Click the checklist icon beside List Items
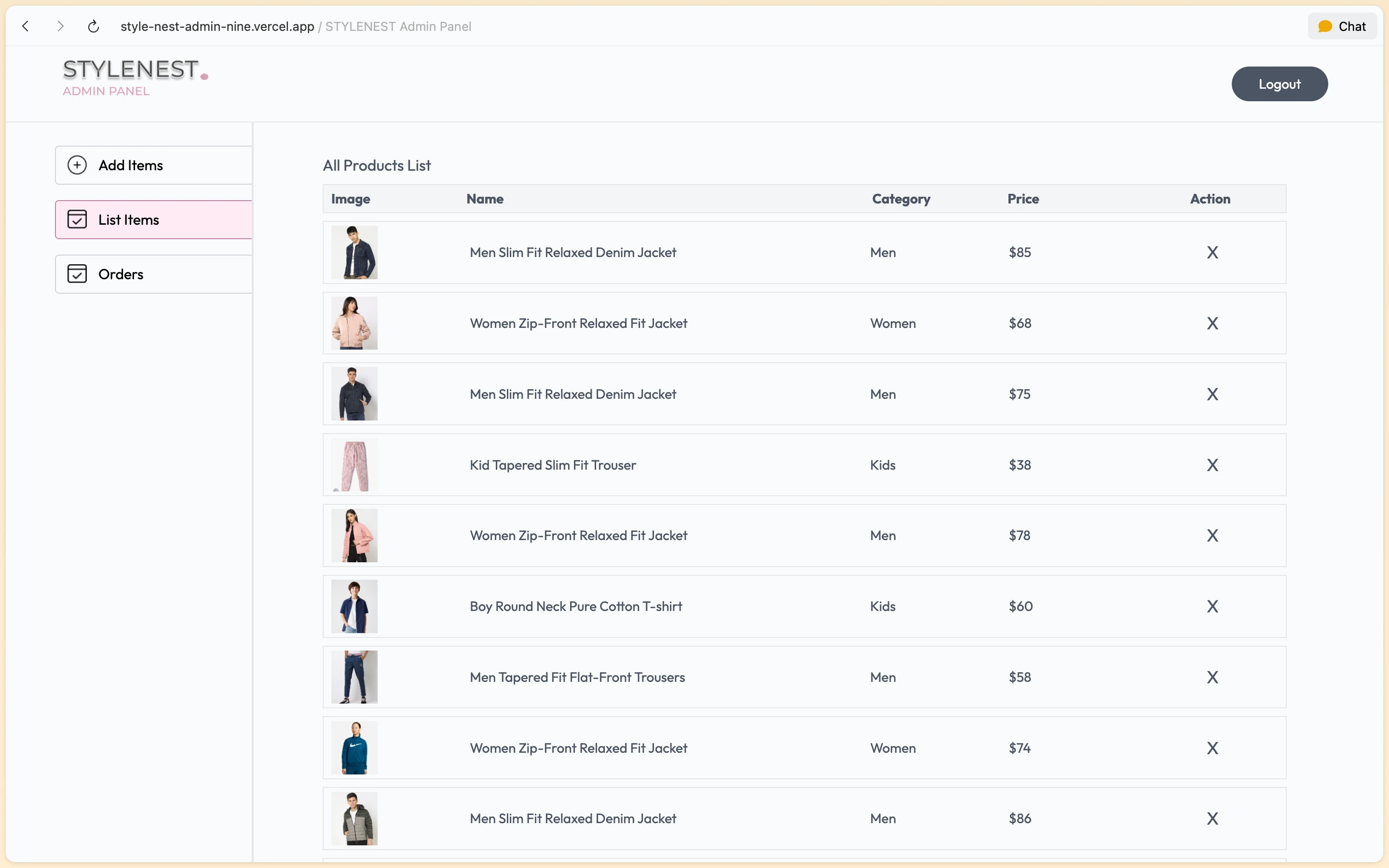 click(77, 220)
